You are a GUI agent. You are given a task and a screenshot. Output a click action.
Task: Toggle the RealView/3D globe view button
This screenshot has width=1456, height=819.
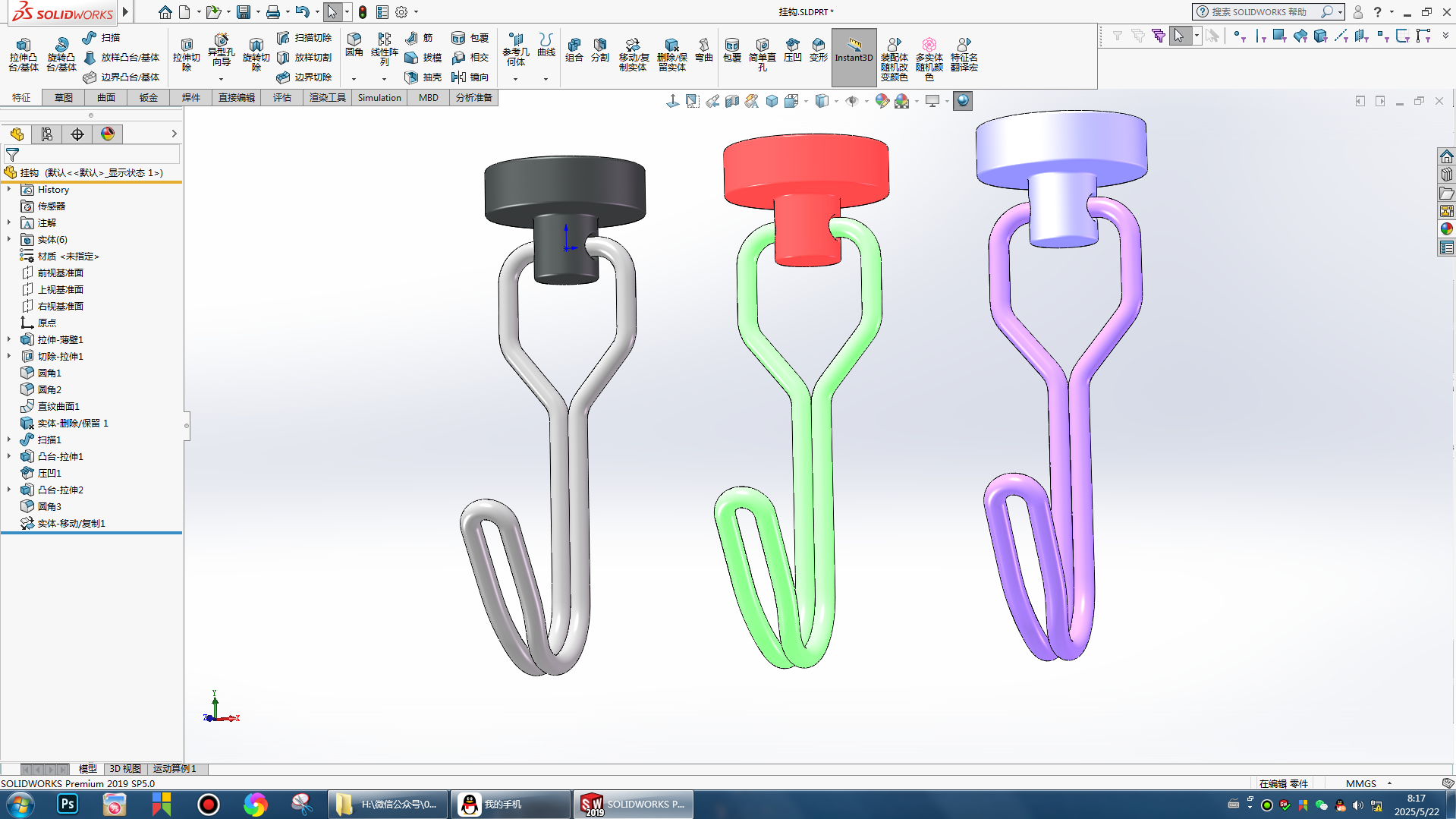(963, 101)
